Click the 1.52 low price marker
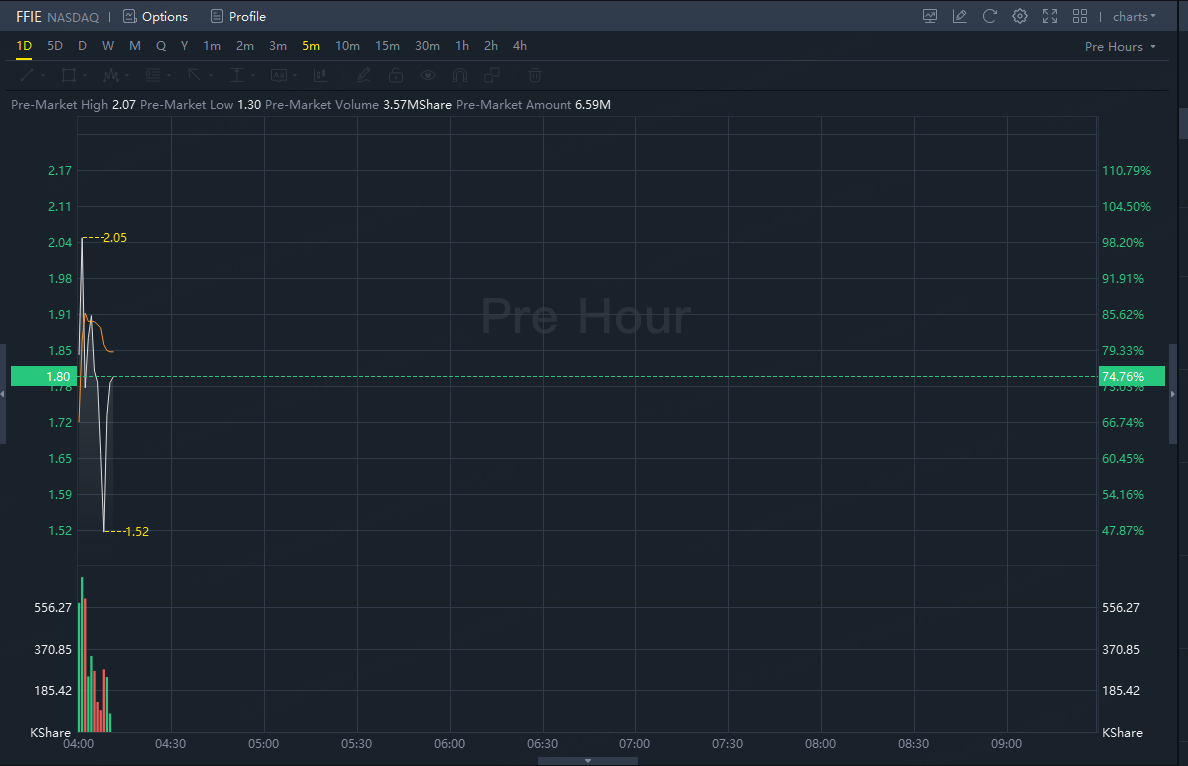This screenshot has width=1188, height=766. tap(136, 532)
